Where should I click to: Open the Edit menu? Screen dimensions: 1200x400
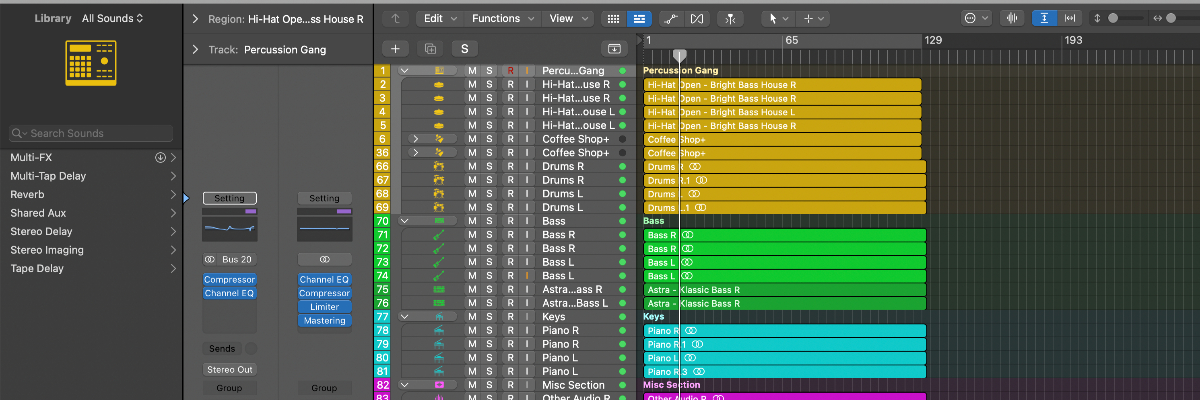tap(439, 18)
